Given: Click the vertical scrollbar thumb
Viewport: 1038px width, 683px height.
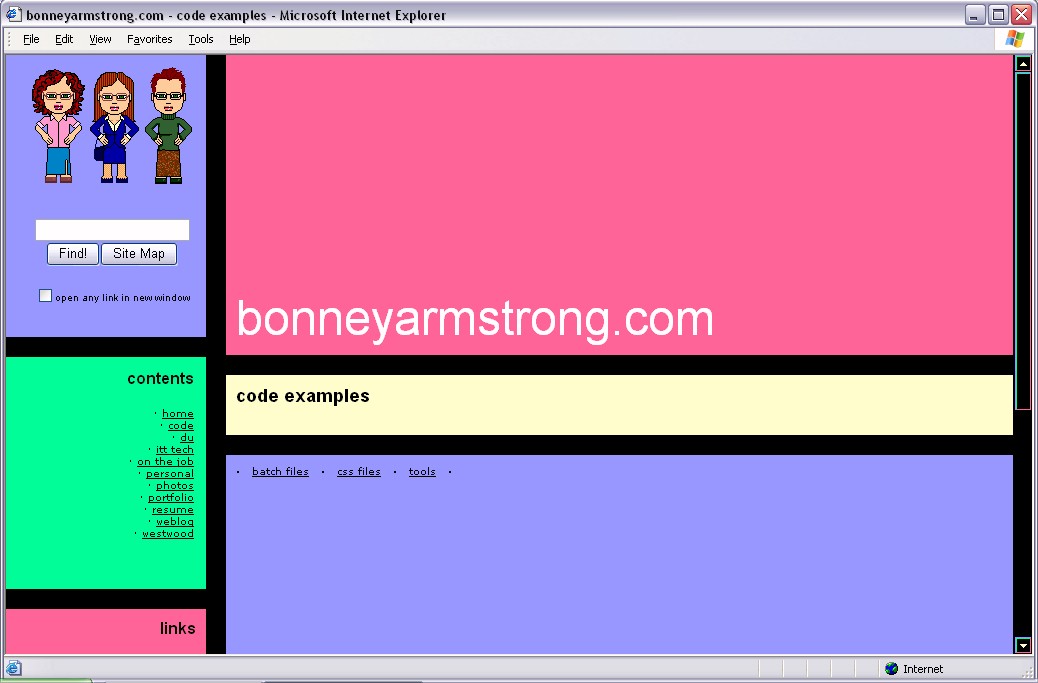Looking at the screenshot, I should pos(1022,240).
